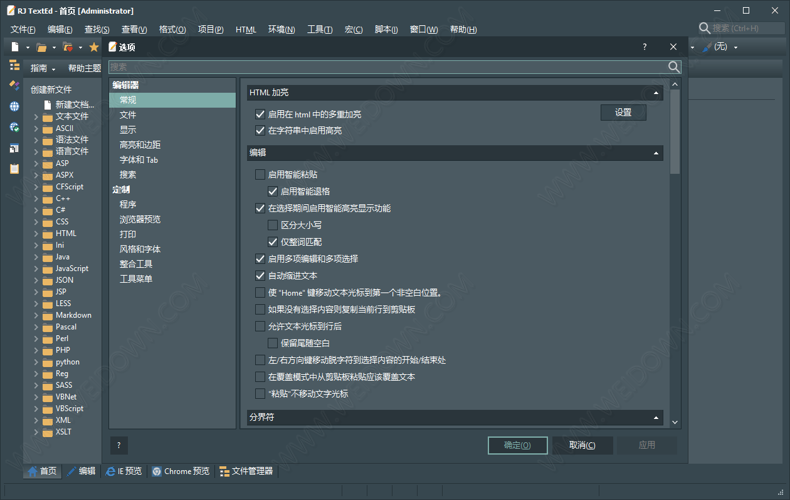The width and height of the screenshot is (790, 500).
Task: Toggle the 区分大小写 checkbox
Action: coord(273,226)
